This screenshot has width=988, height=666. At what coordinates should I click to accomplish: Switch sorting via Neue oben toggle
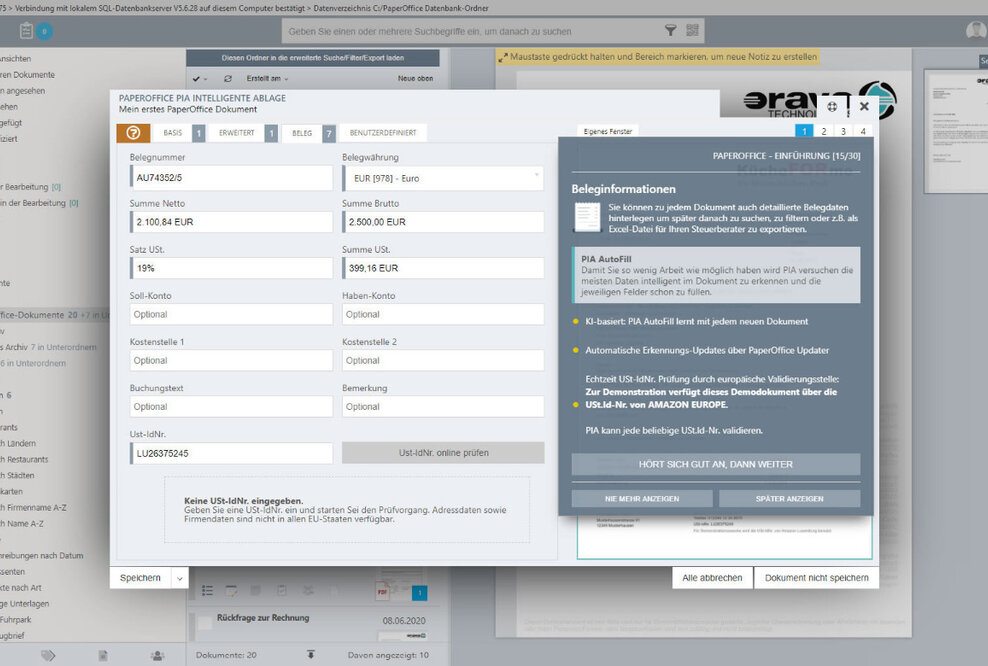pos(415,78)
